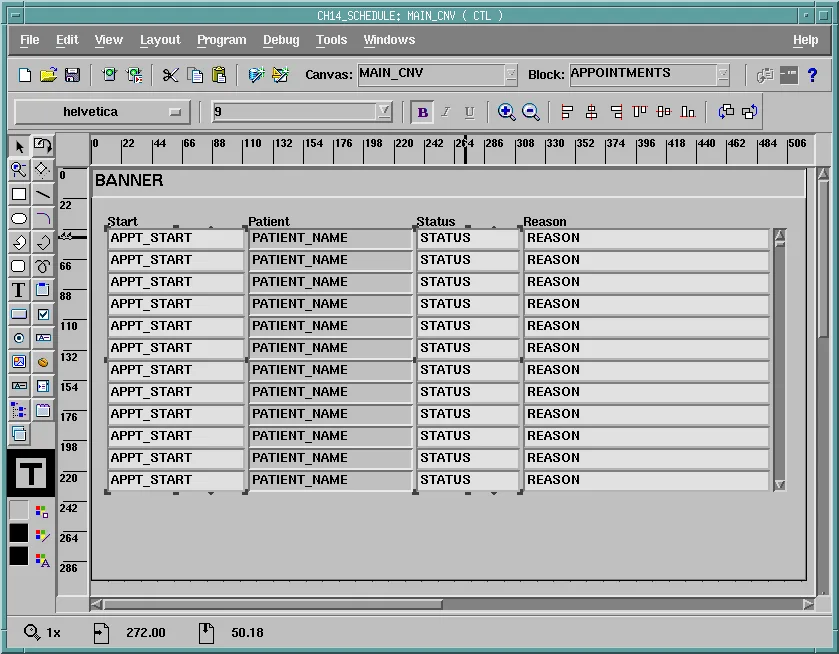This screenshot has height=654, width=839.
Task: Click the Send to Back icon
Action: coord(750,112)
